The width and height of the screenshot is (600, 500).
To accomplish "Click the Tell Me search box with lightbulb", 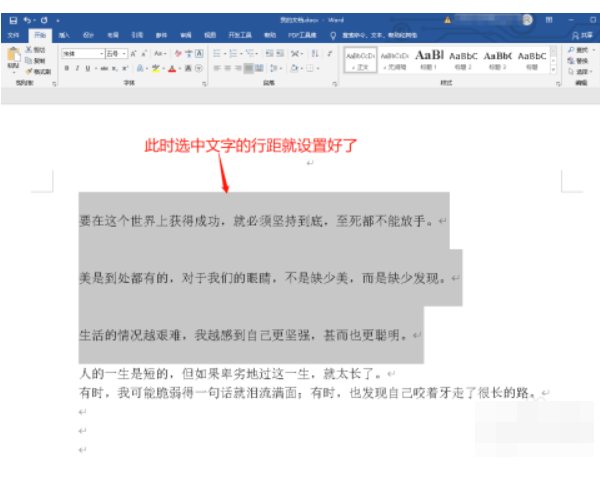I will coord(373,35).
